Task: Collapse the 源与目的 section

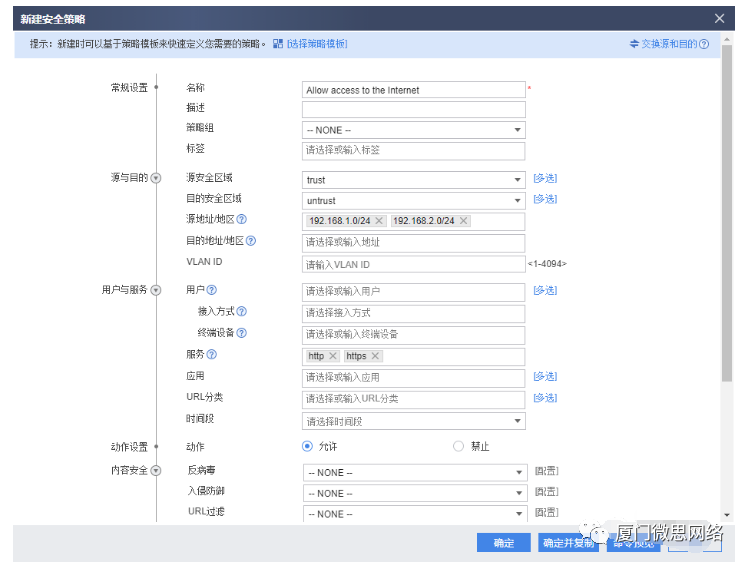Action: coord(156,178)
